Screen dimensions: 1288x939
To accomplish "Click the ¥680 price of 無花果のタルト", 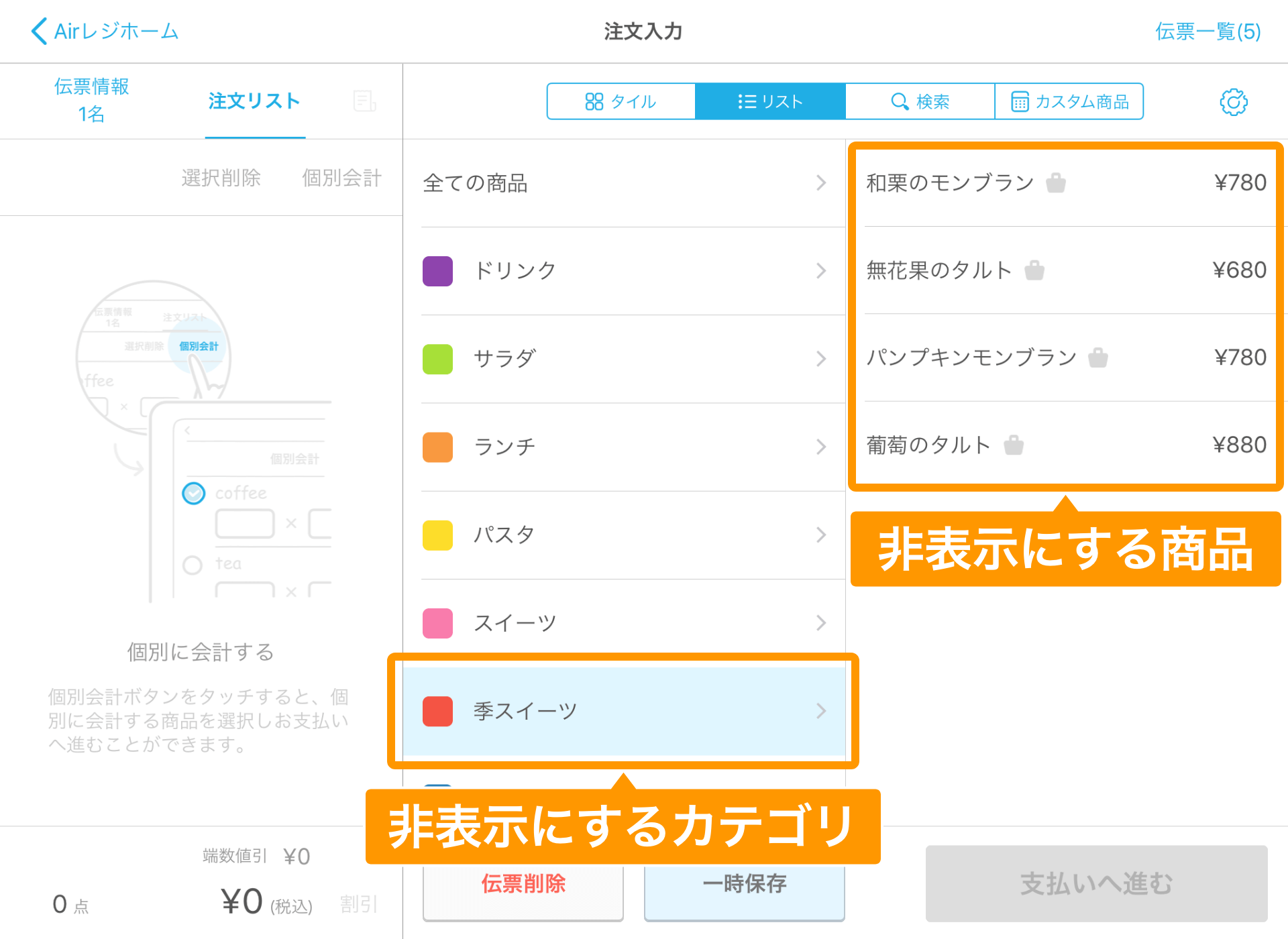I will [x=1240, y=270].
